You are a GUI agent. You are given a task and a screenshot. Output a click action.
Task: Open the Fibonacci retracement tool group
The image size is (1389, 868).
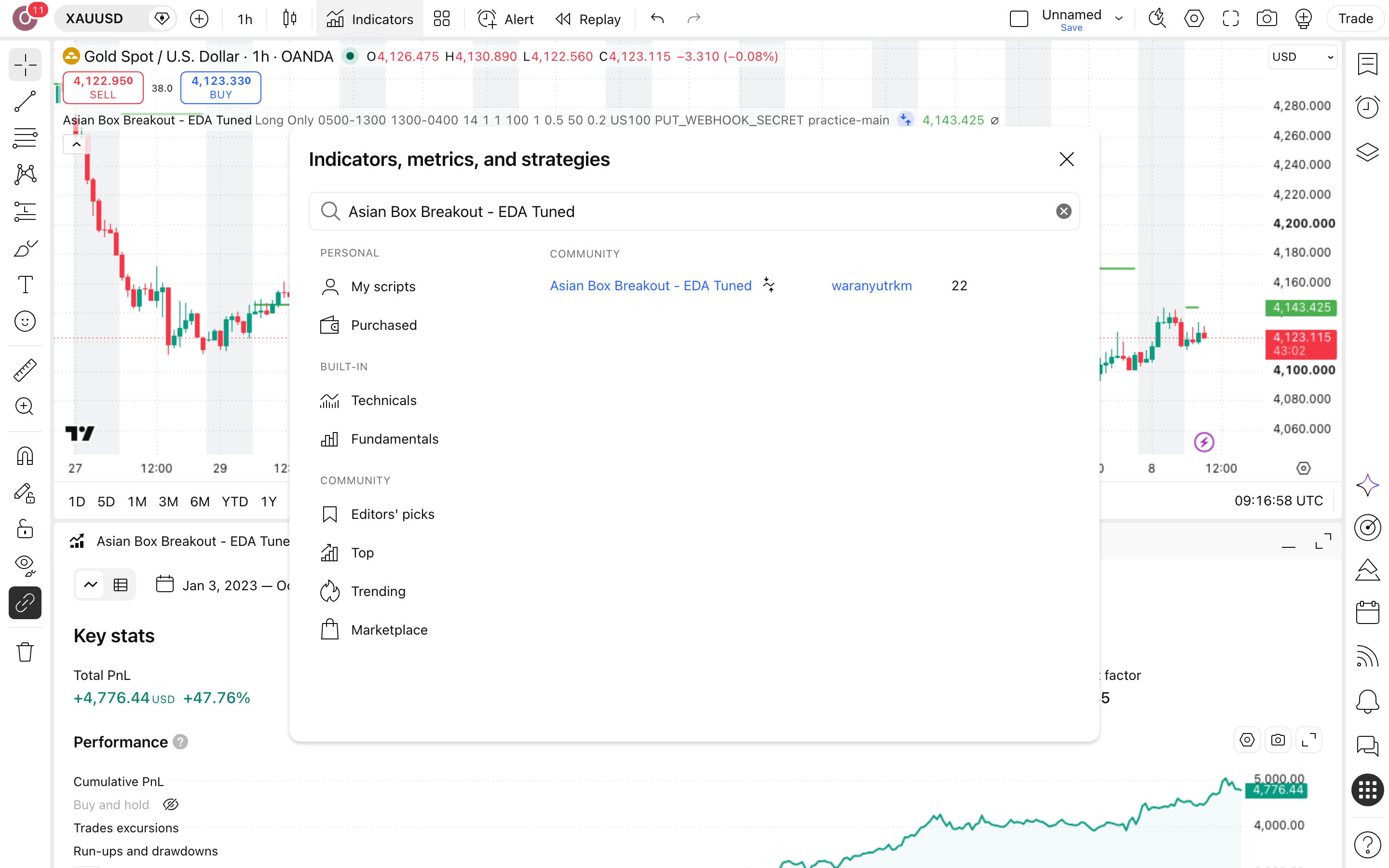(x=25, y=138)
